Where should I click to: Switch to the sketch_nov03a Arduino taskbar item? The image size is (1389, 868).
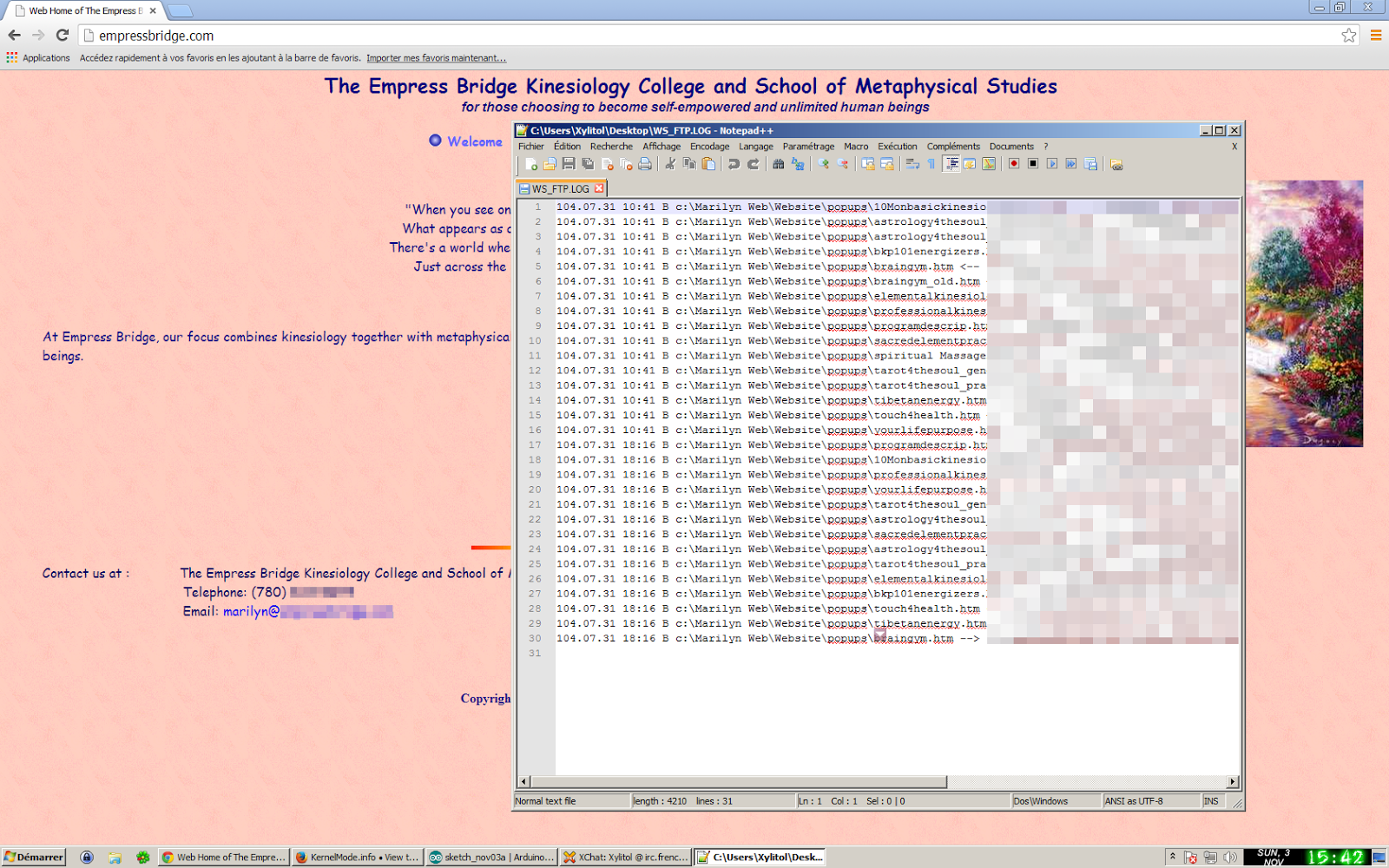491,857
